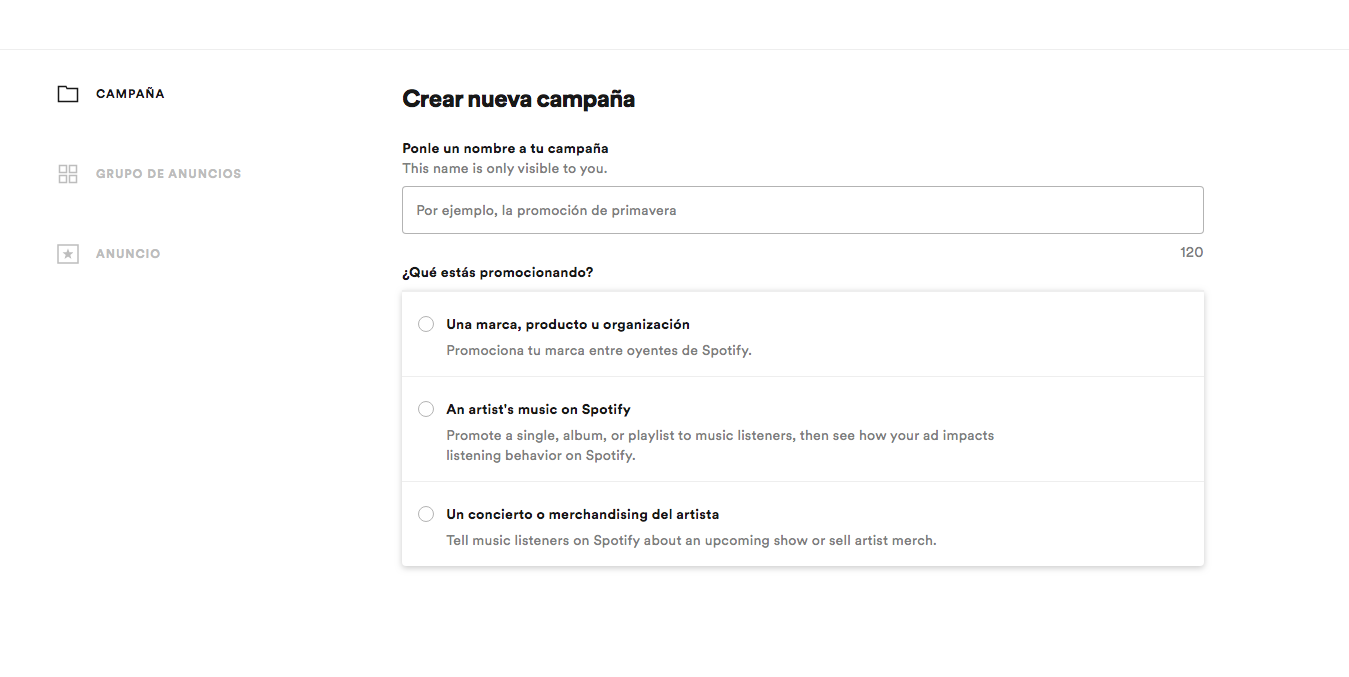Click the folder icon beside Campaña
This screenshot has height=677, width=1349.
[x=68, y=94]
